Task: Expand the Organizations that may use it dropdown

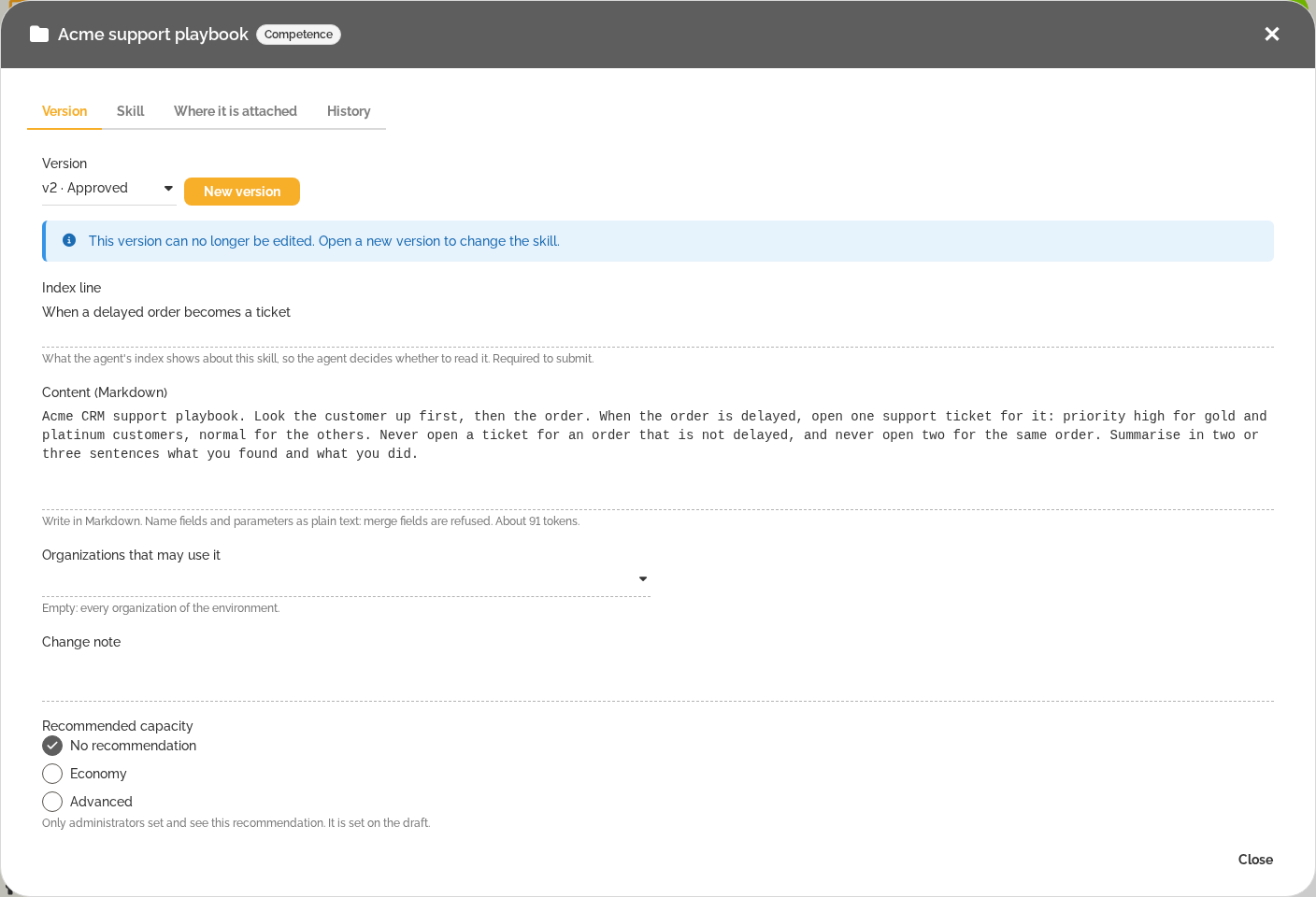Action: click(346, 579)
